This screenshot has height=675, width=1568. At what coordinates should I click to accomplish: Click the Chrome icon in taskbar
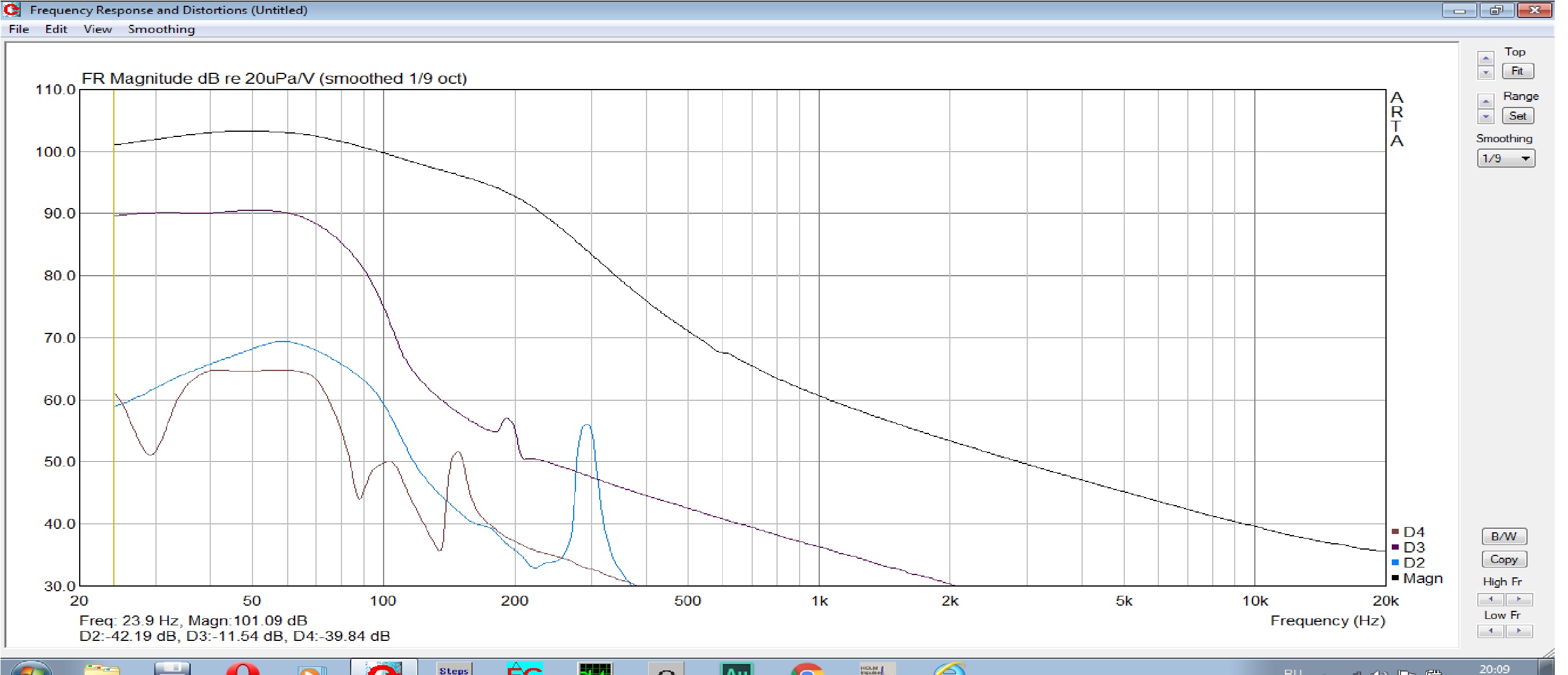(x=807, y=669)
